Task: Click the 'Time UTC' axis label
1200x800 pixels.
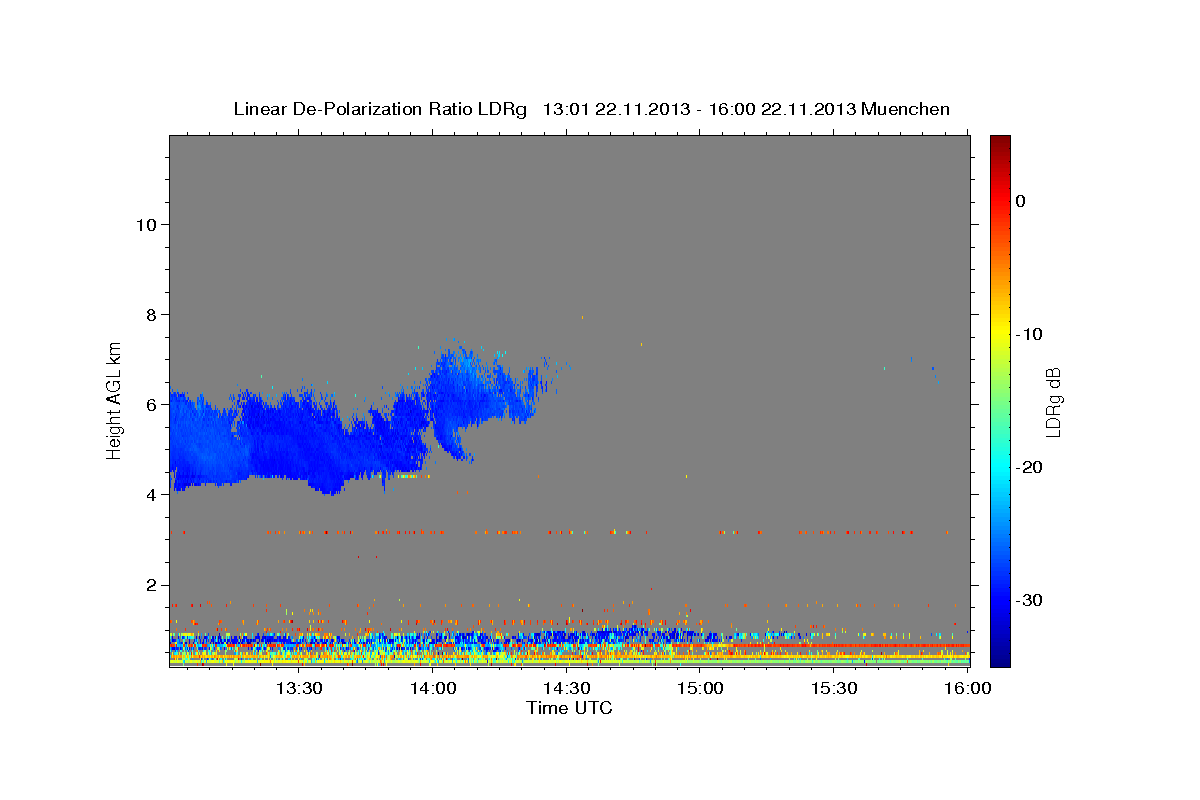Action: pyautogui.click(x=569, y=708)
